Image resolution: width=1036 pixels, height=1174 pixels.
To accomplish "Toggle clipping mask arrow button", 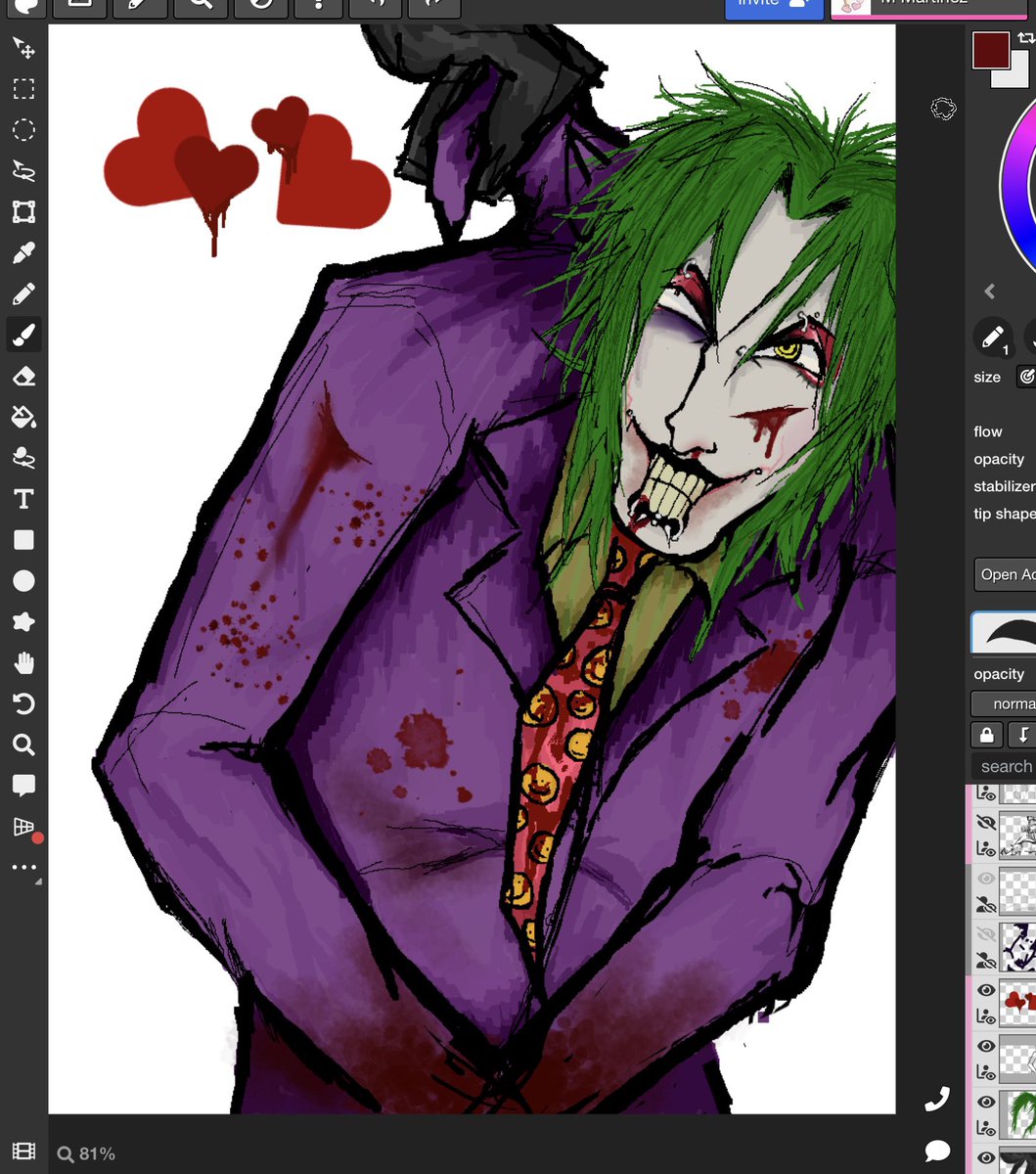I will pyautogui.click(x=1022, y=735).
